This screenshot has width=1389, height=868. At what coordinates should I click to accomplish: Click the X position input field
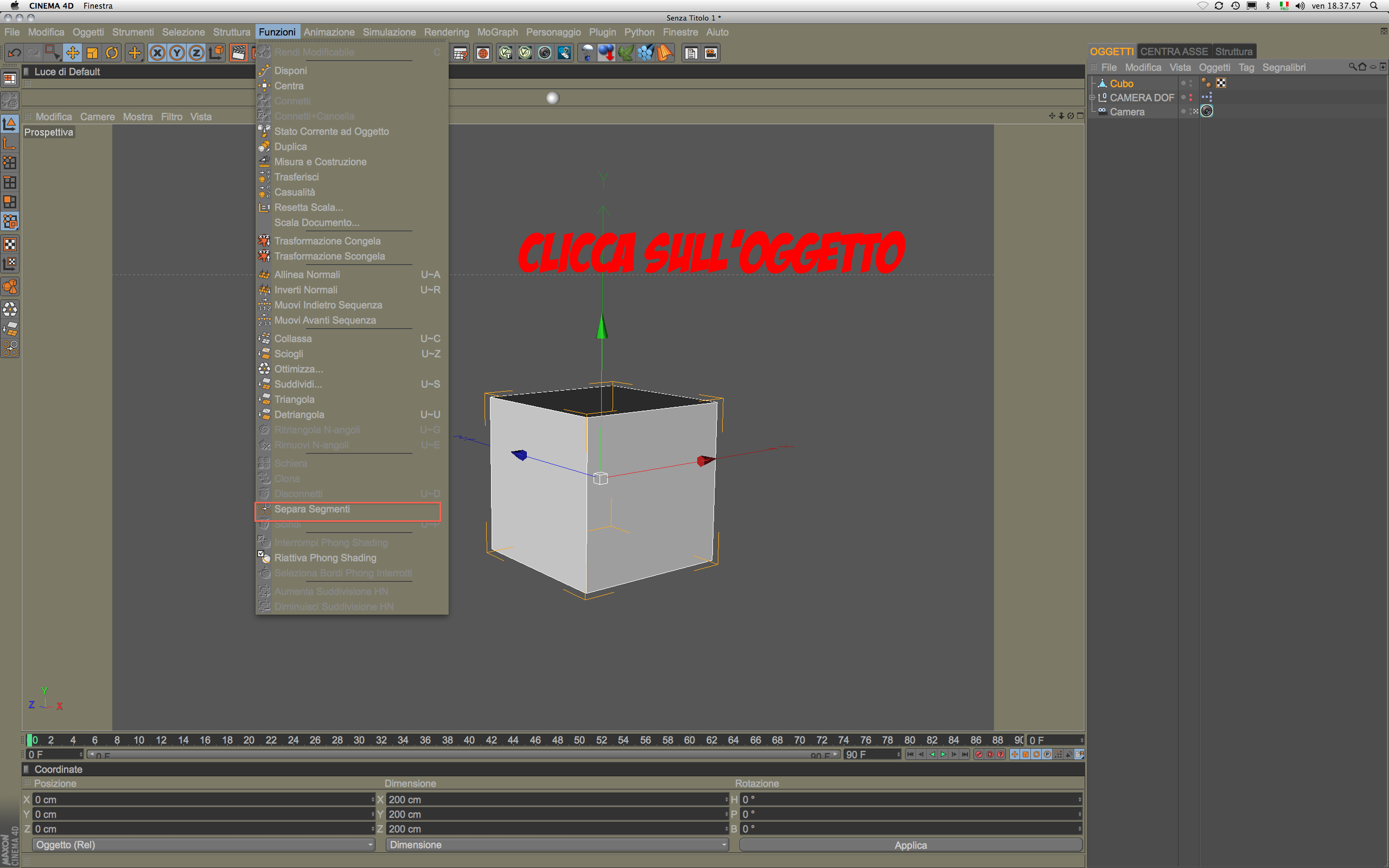pos(201,799)
